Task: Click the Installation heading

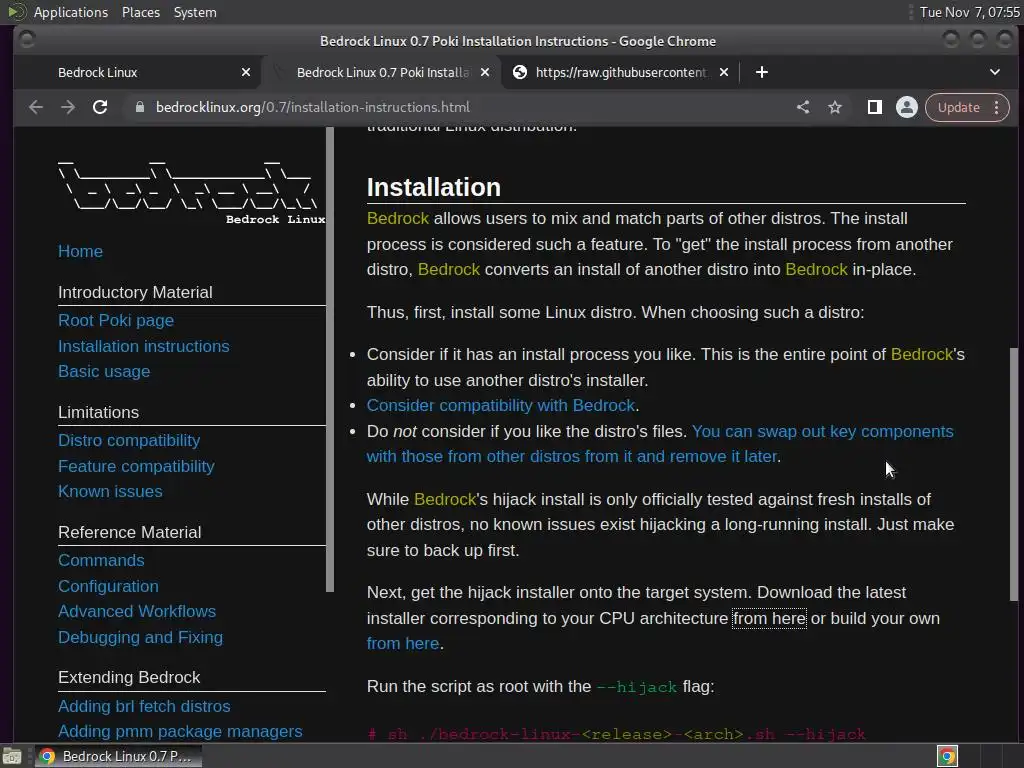Action: coord(434,187)
